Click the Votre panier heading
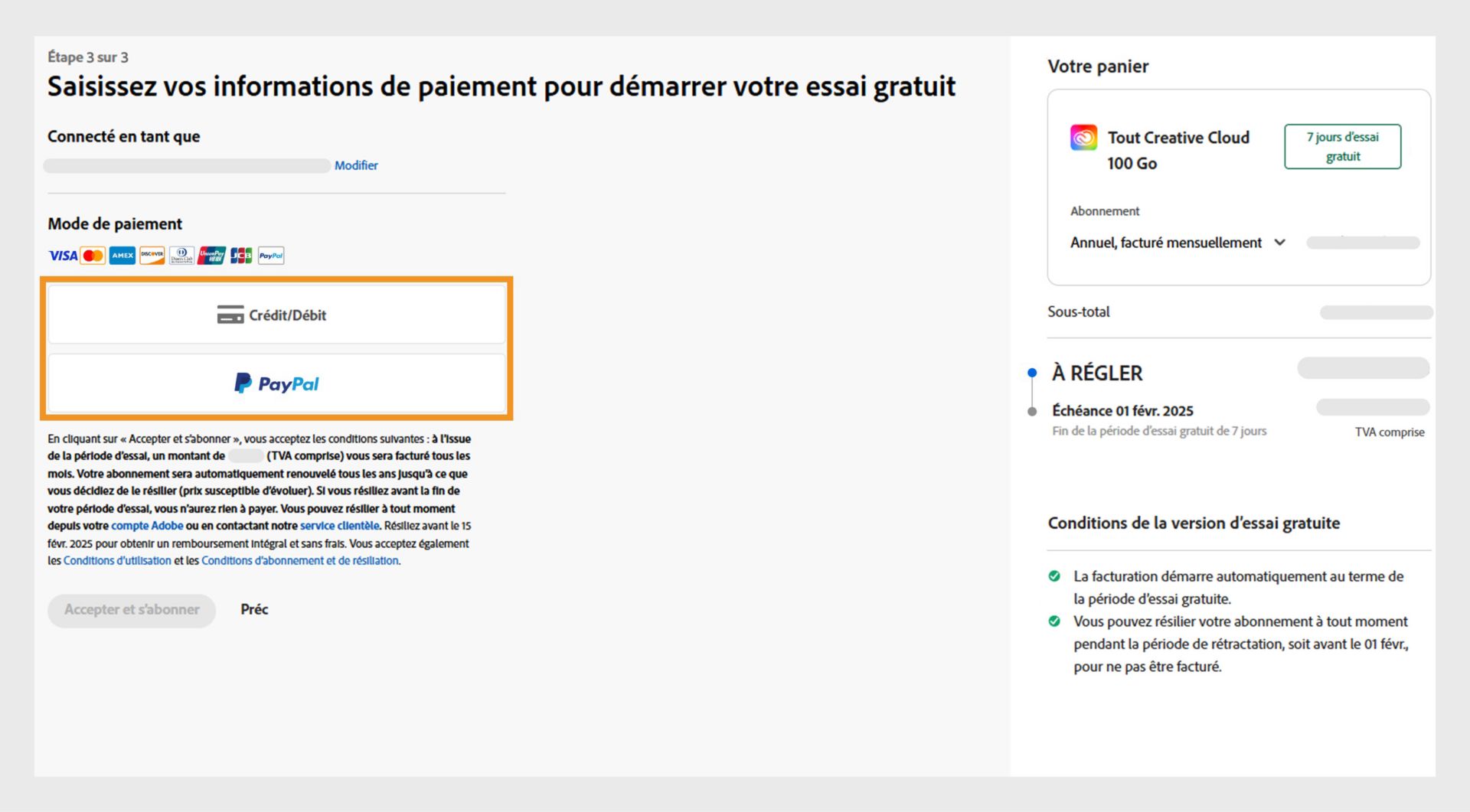 (1098, 67)
